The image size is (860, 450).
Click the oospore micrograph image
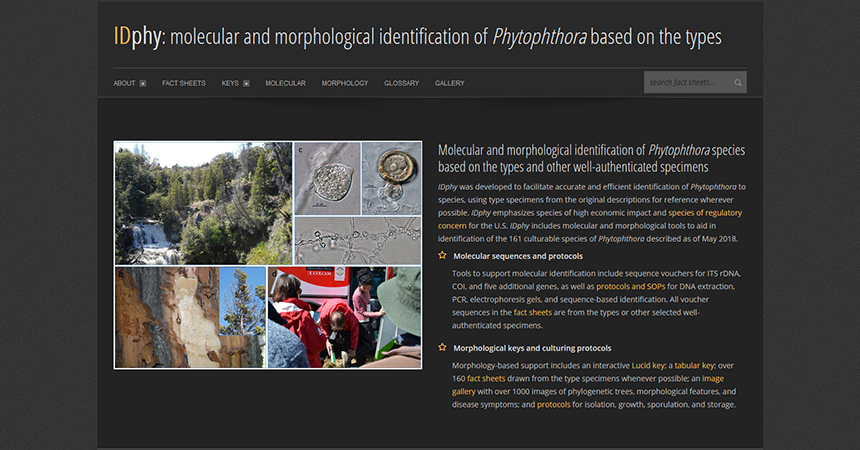pyautogui.click(x=392, y=179)
